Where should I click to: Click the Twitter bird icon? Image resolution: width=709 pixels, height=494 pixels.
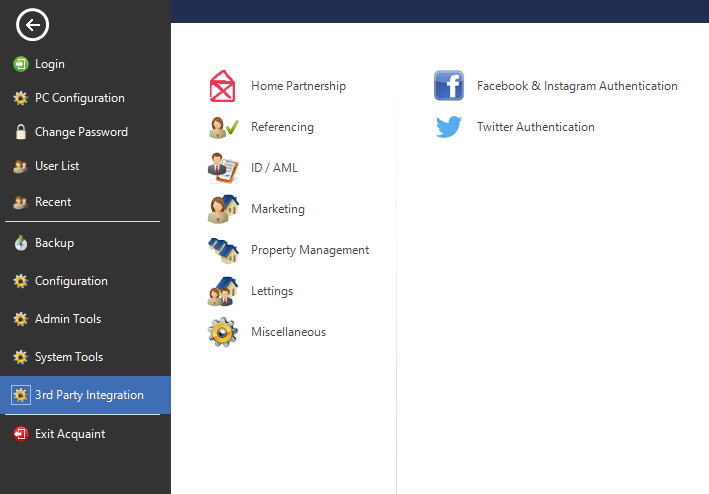[x=449, y=127]
